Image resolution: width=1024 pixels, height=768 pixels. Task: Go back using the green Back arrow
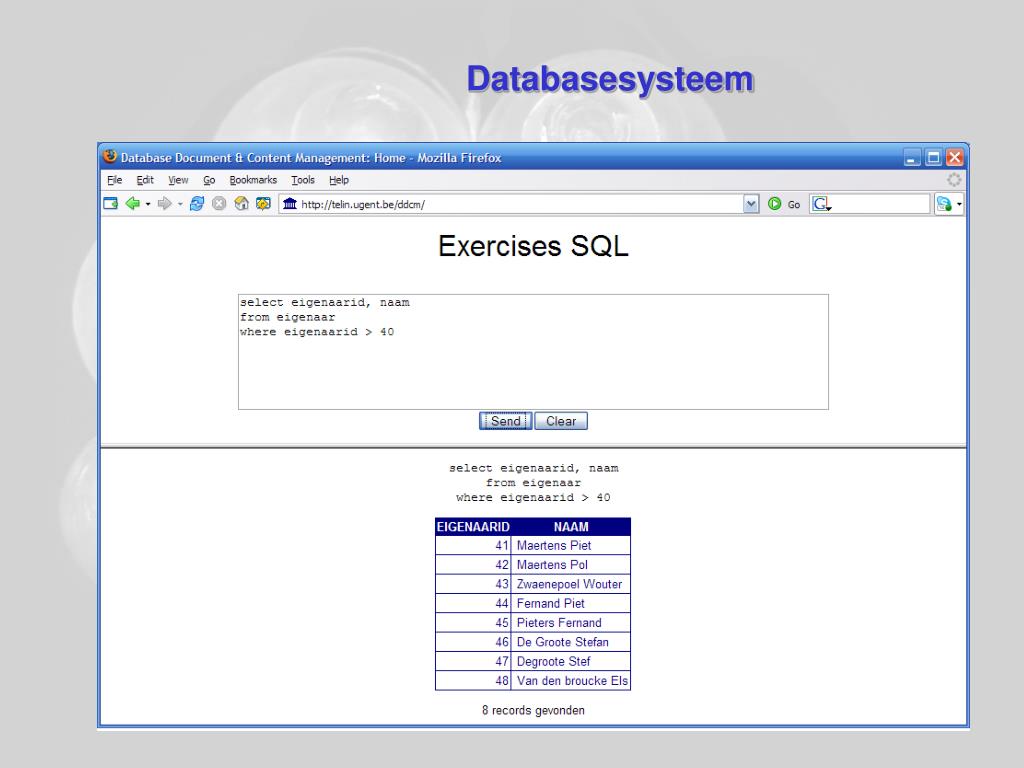(133, 204)
